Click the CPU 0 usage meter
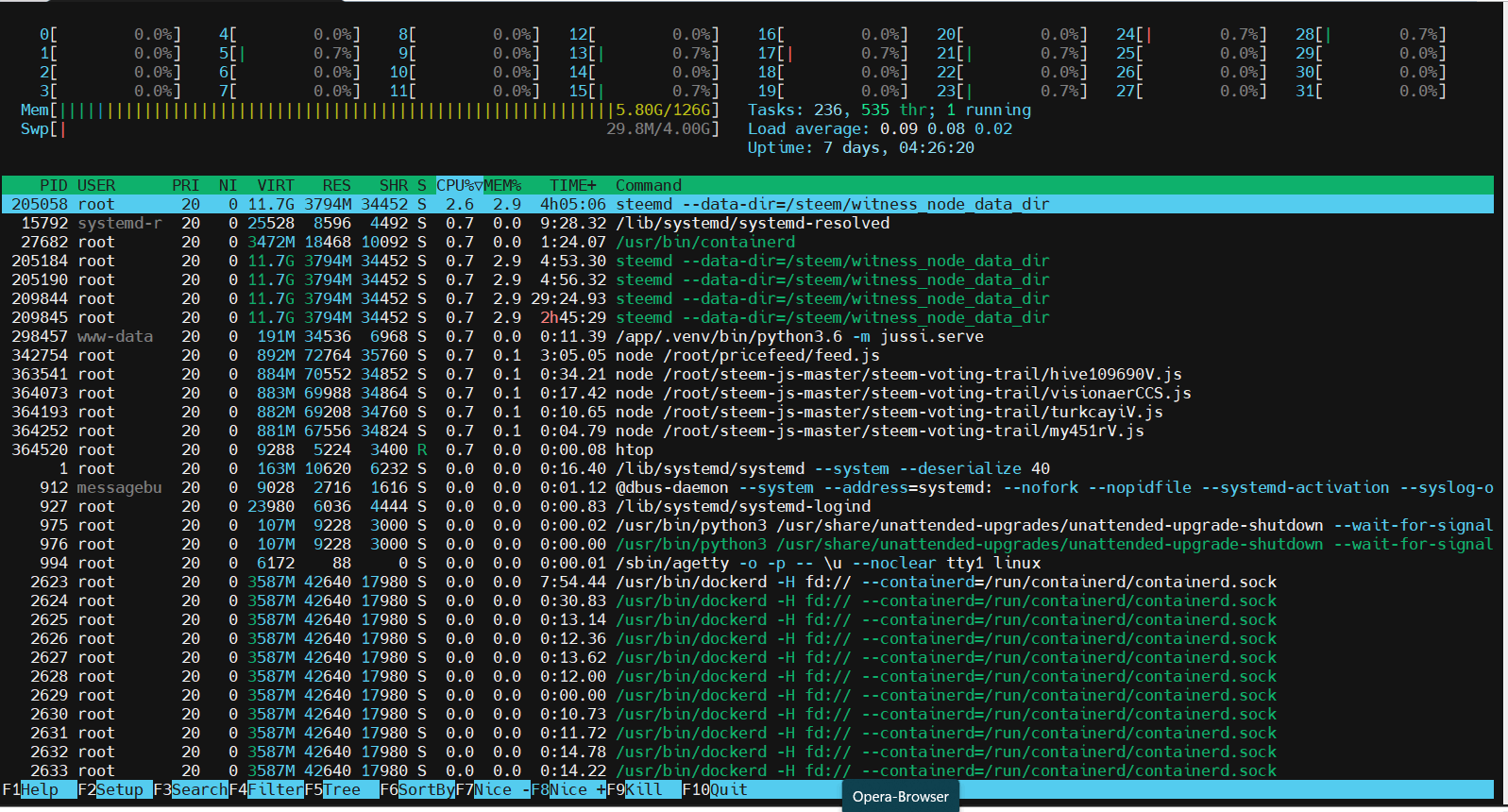This screenshot has width=1508, height=812. pyautogui.click(x=110, y=34)
